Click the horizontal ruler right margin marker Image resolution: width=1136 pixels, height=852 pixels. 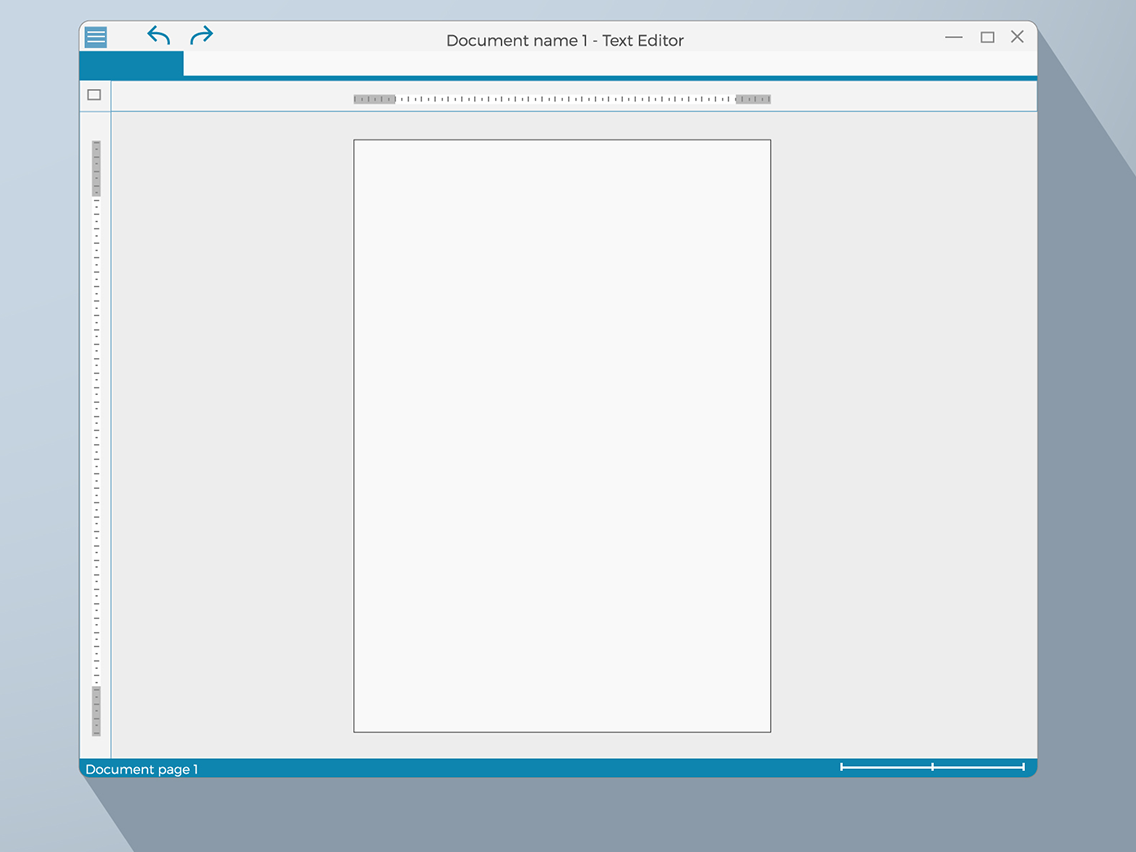[x=753, y=99]
